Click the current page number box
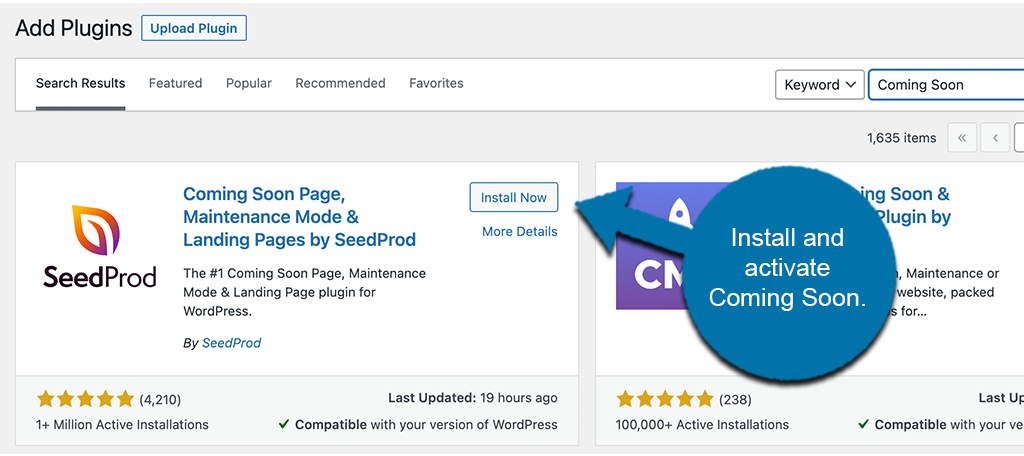This screenshot has height=456, width=1024. coord(1019,138)
